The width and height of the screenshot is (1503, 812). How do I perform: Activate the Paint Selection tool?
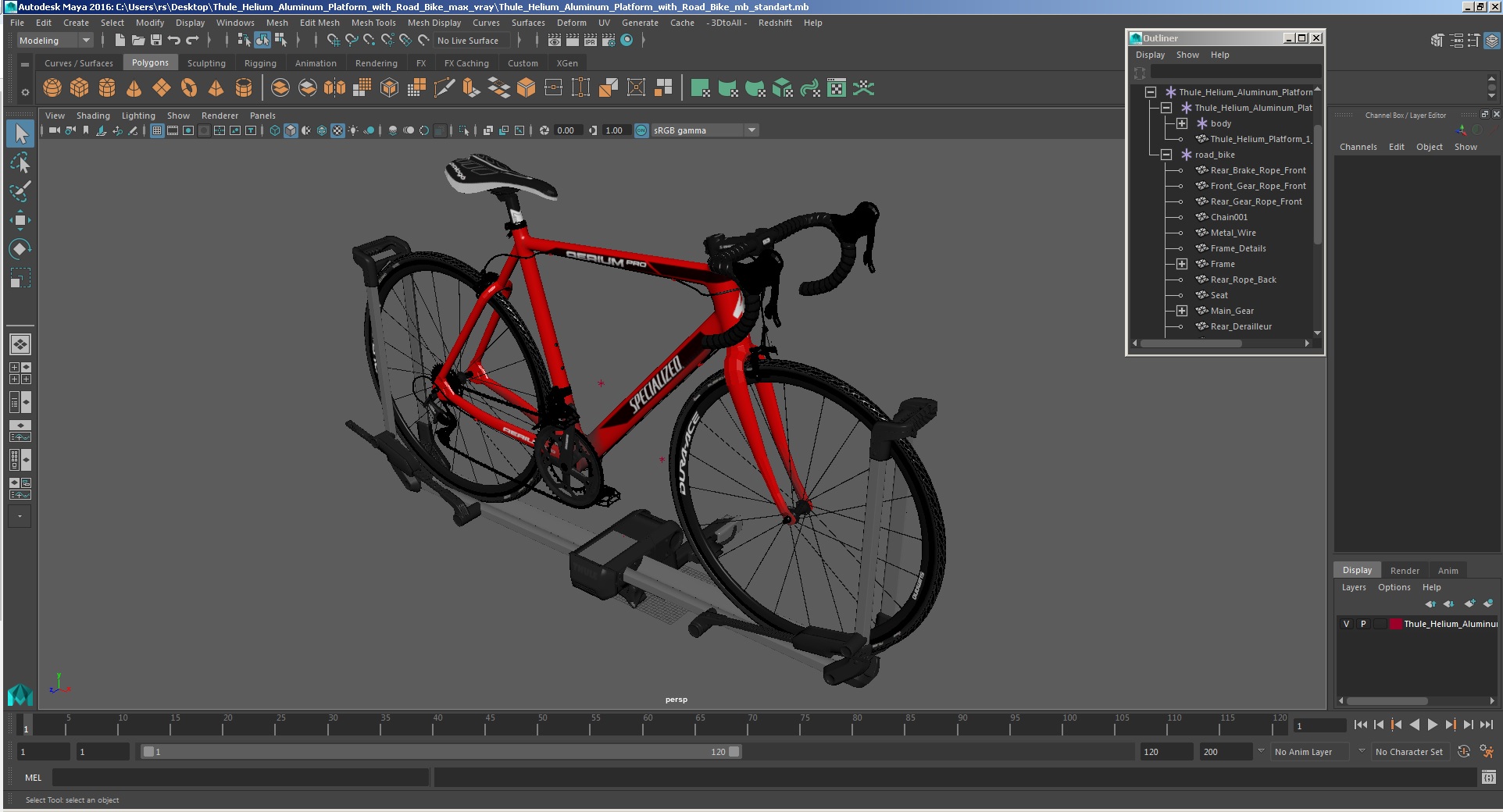point(20,191)
